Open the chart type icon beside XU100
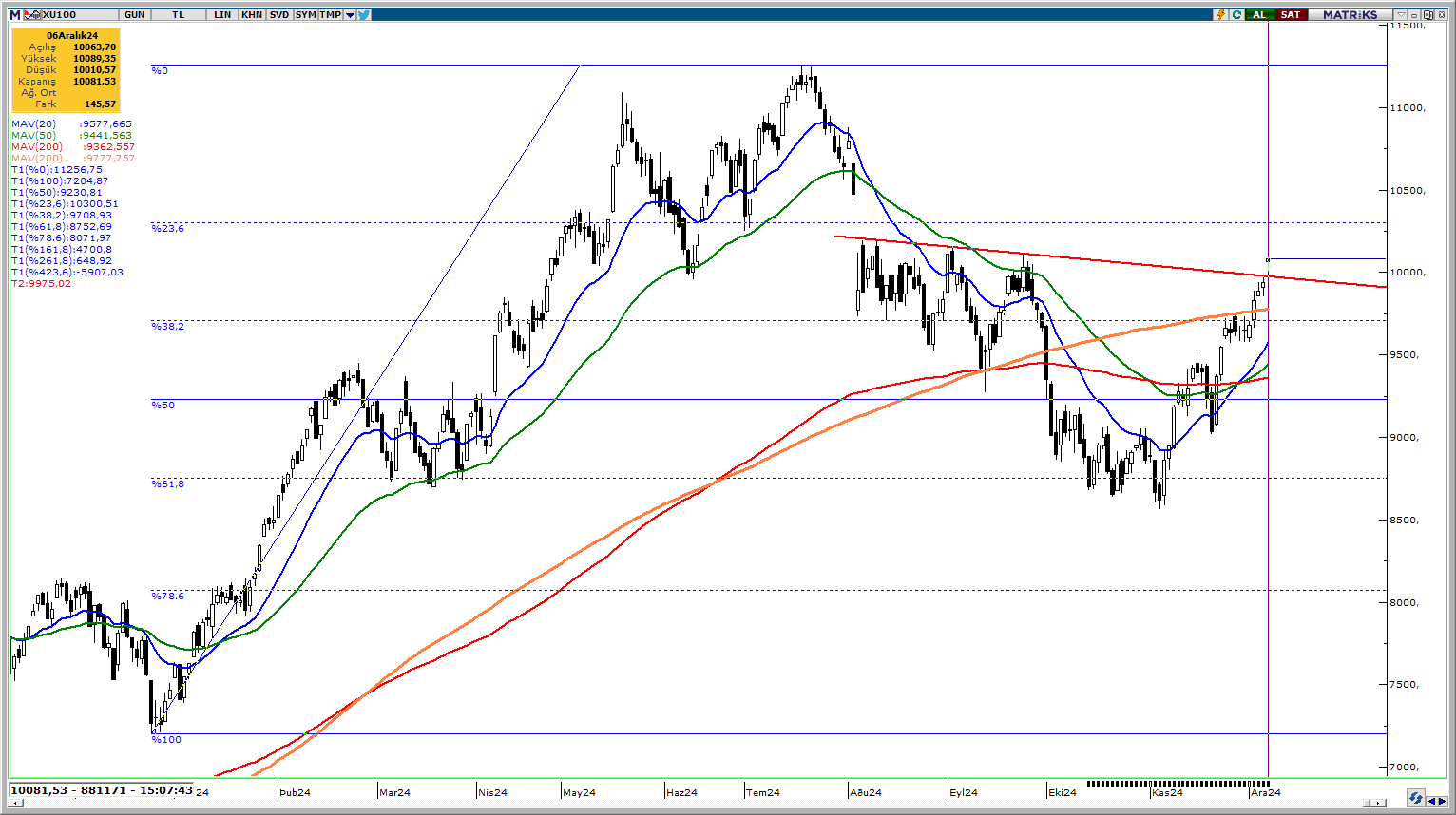The image size is (1456, 815). pyautogui.click(x=31, y=15)
